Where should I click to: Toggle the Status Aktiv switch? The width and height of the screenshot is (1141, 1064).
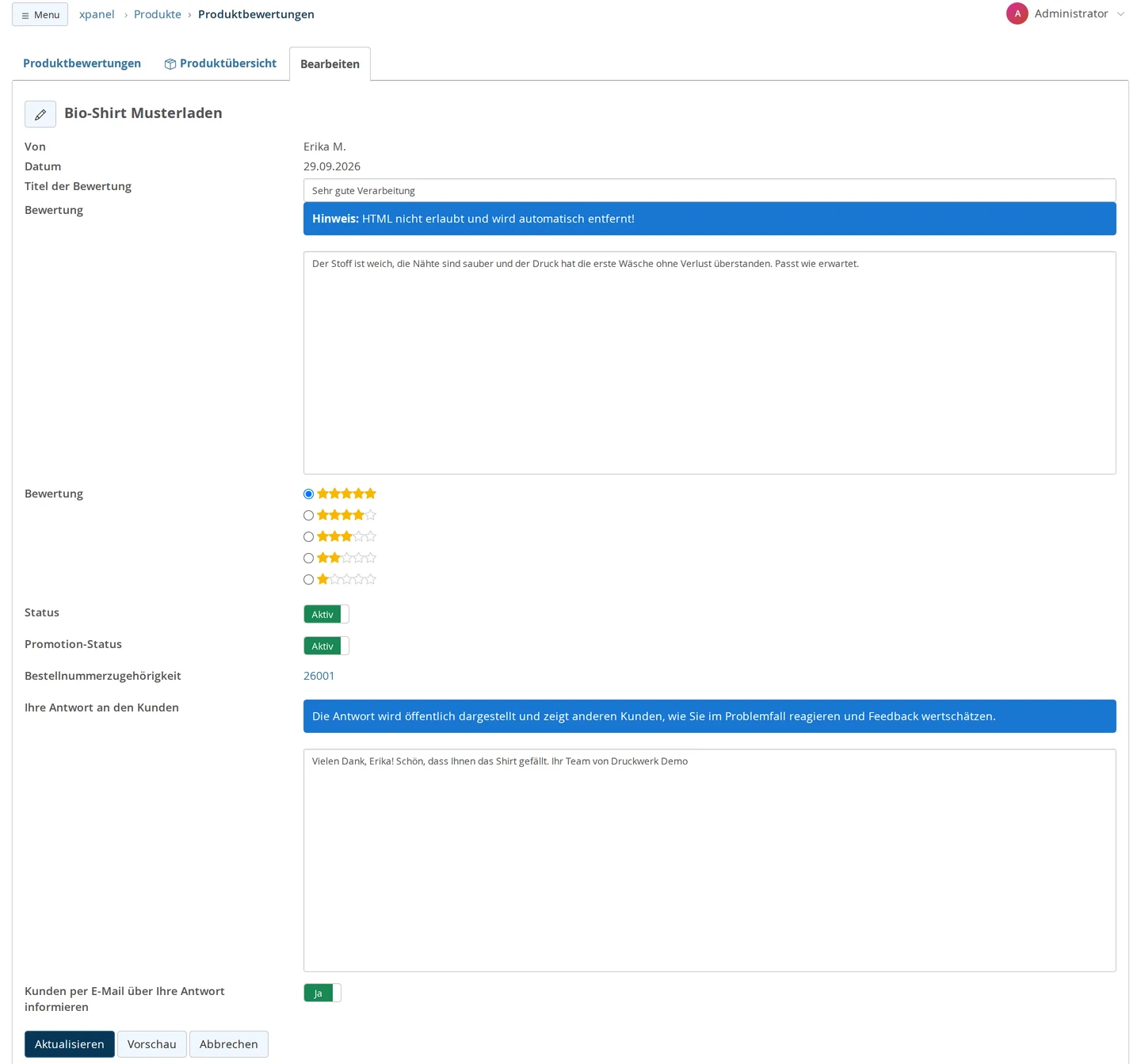[x=326, y=614]
